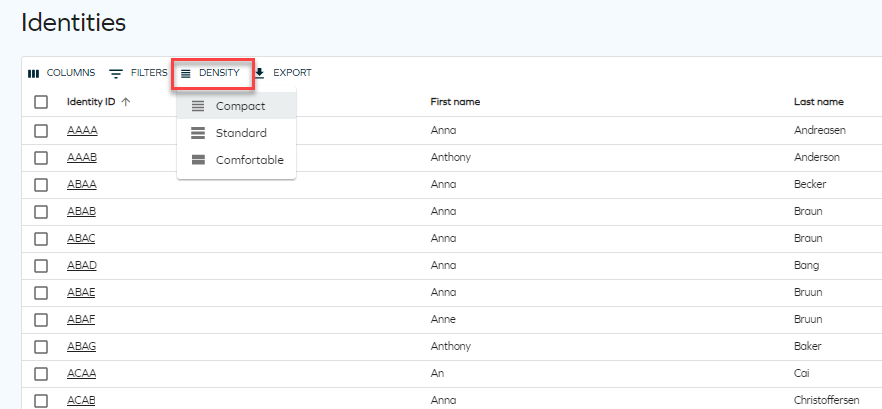Tick the checkbox for ACAA row
Screen dimensions: 882x409
pyautogui.click(x=40, y=374)
